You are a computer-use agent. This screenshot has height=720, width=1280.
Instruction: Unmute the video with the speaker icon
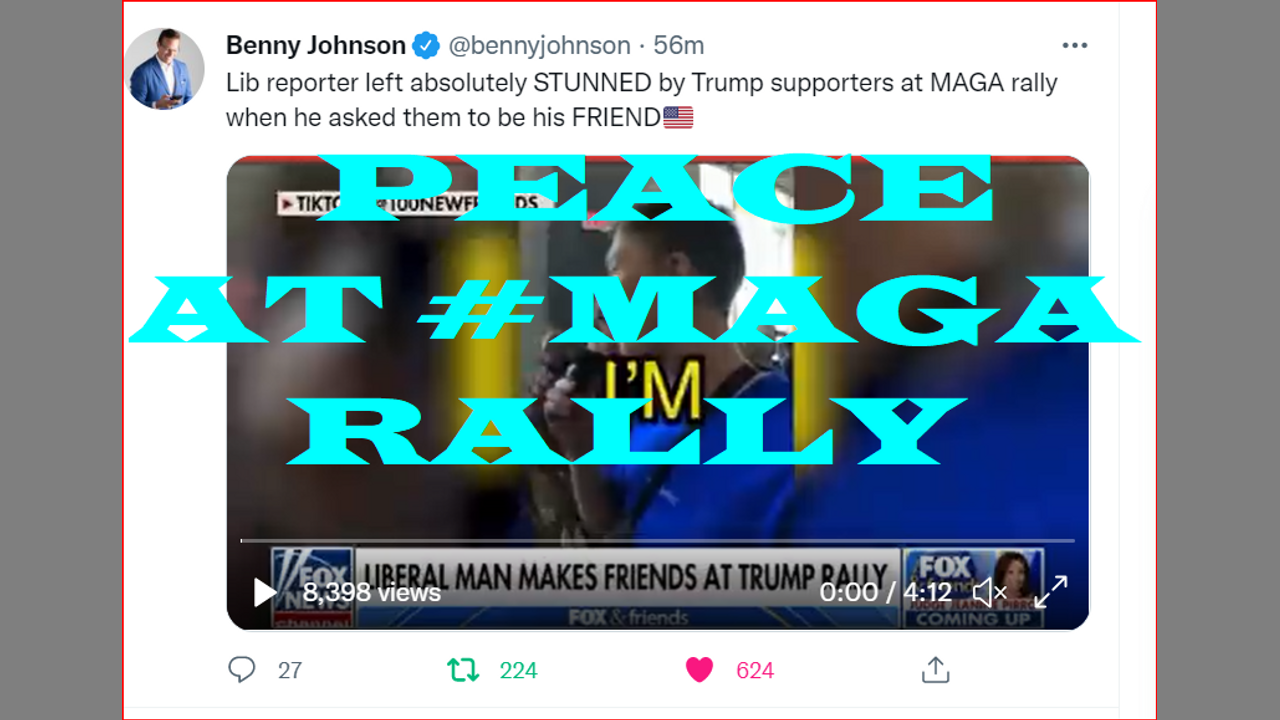pyautogui.click(x=989, y=592)
